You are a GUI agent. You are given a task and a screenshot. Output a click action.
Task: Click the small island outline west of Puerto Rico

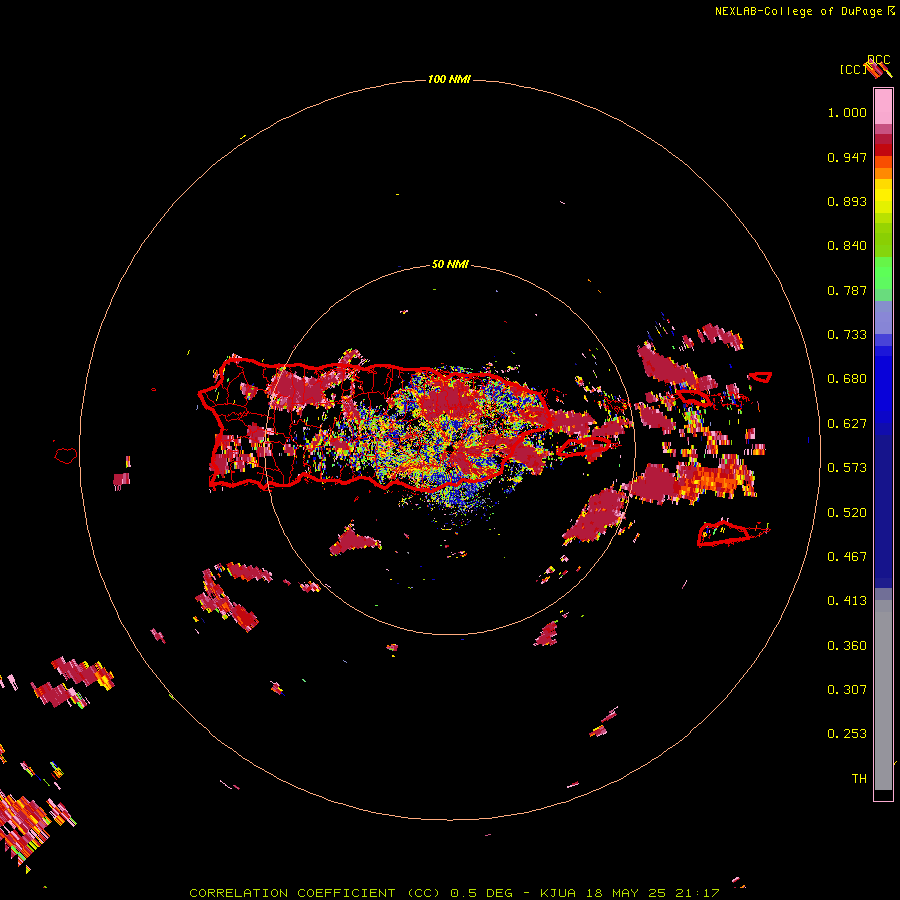coord(66,456)
